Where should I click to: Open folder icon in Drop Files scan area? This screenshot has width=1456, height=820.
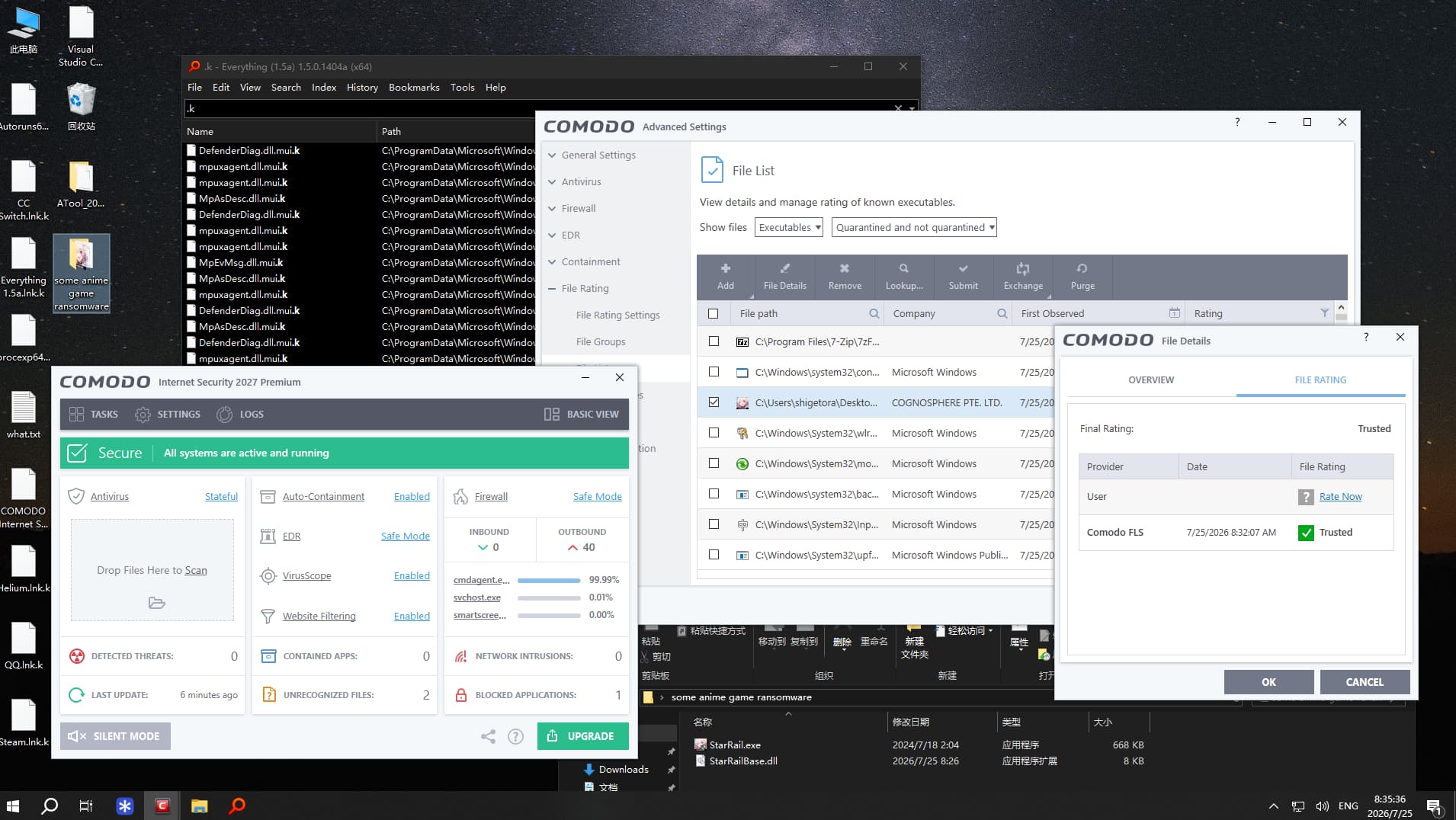click(157, 603)
